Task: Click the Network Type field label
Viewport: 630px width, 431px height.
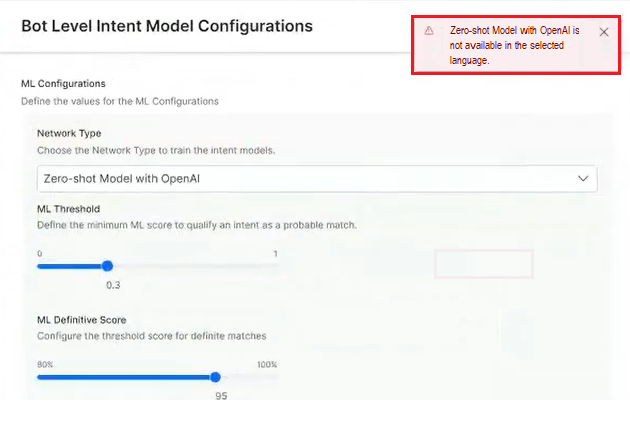Action: (69, 133)
